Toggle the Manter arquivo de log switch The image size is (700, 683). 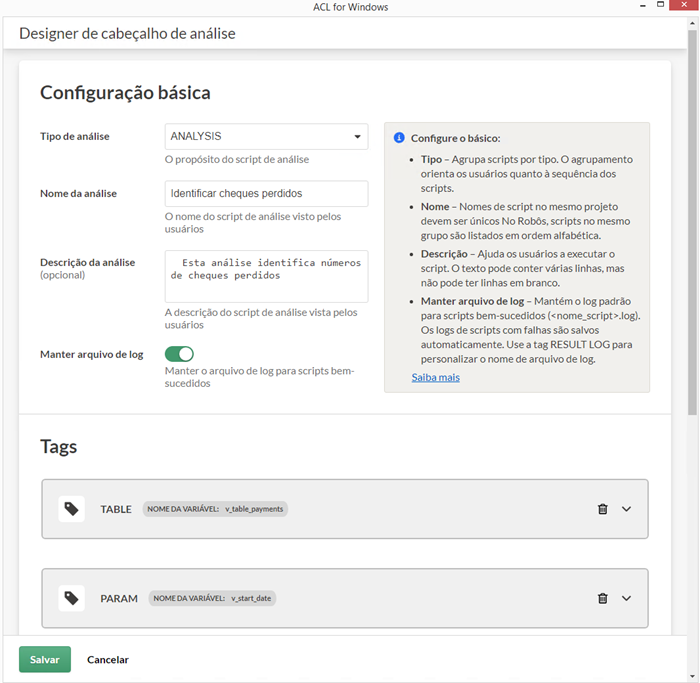coord(179,354)
